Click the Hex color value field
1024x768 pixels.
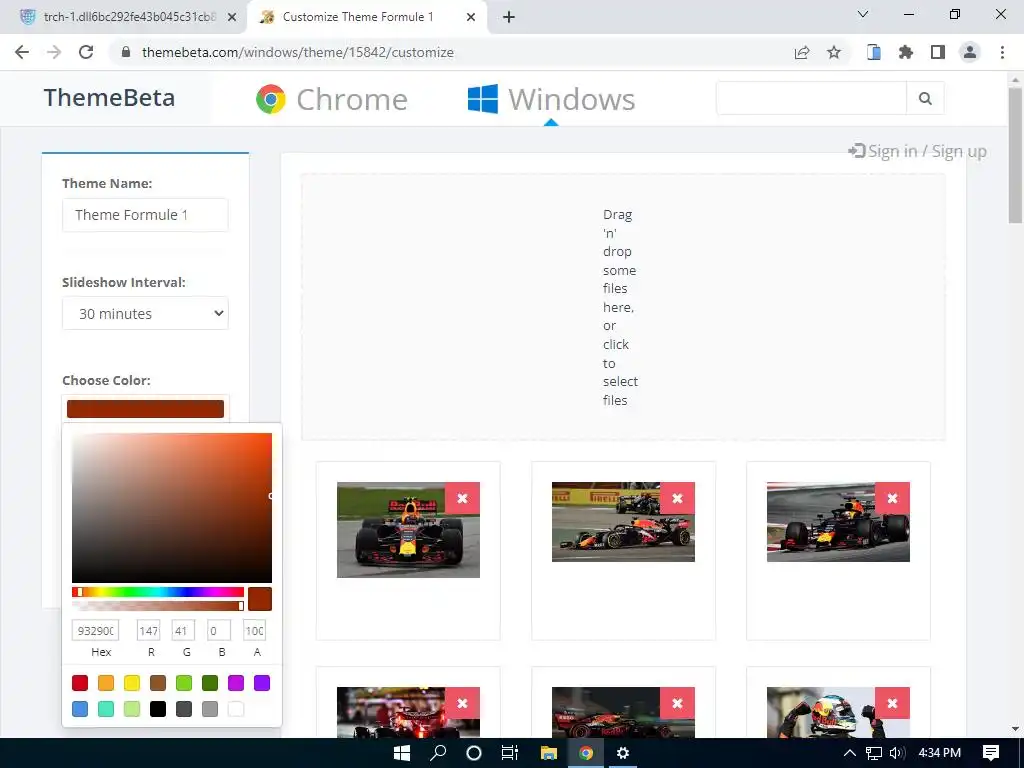[x=95, y=631]
